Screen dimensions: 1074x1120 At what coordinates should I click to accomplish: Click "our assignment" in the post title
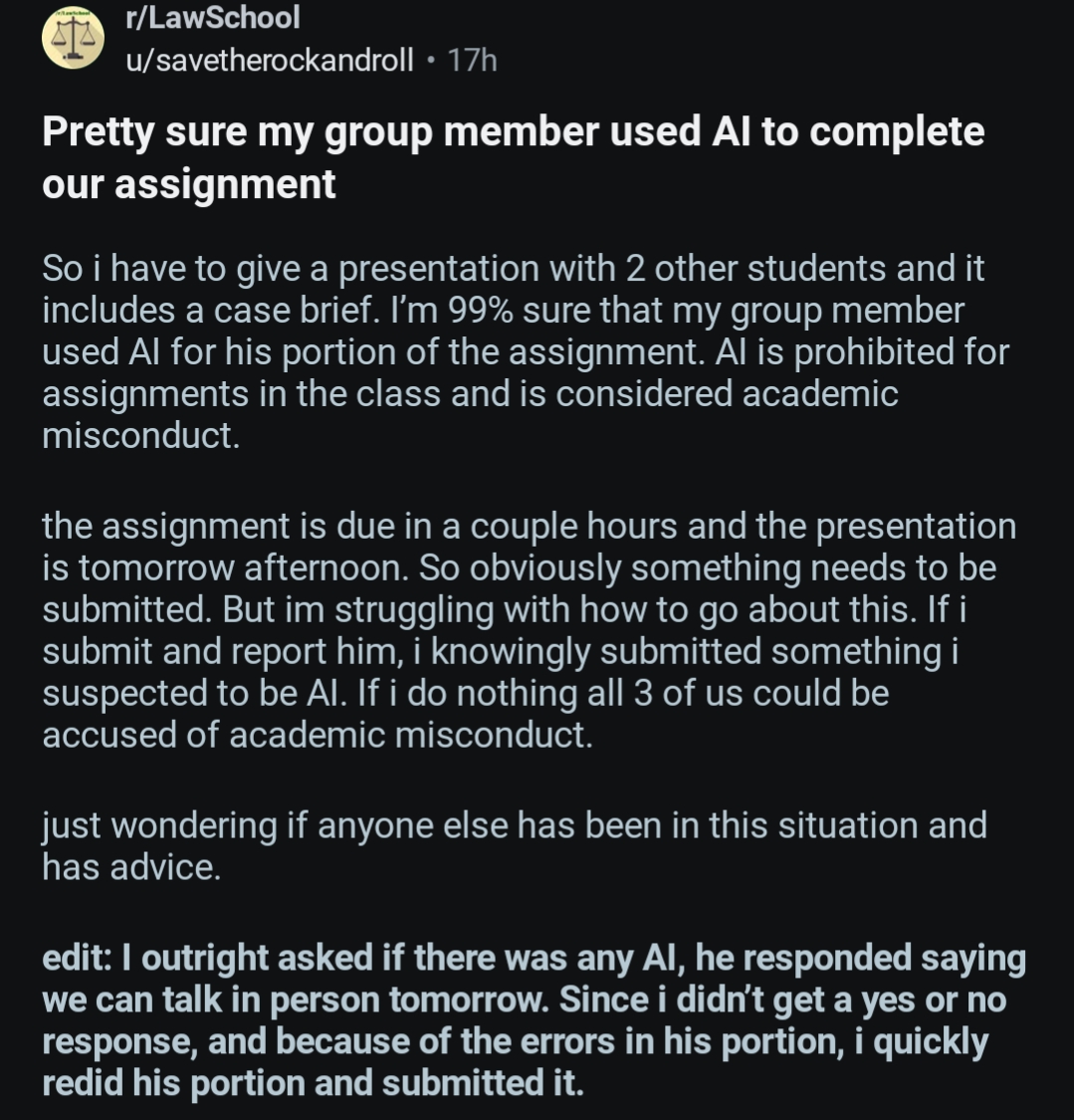tap(189, 184)
